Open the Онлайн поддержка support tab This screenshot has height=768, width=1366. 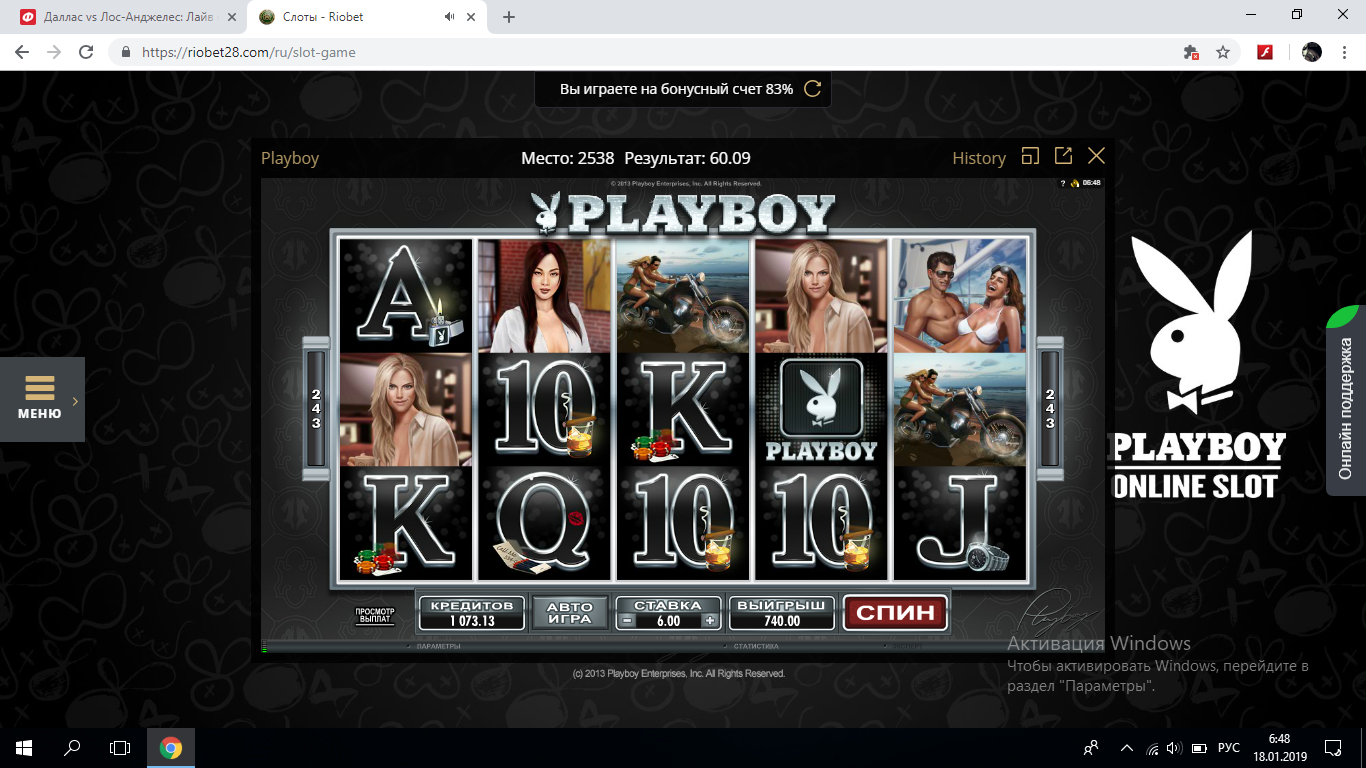coord(1346,400)
